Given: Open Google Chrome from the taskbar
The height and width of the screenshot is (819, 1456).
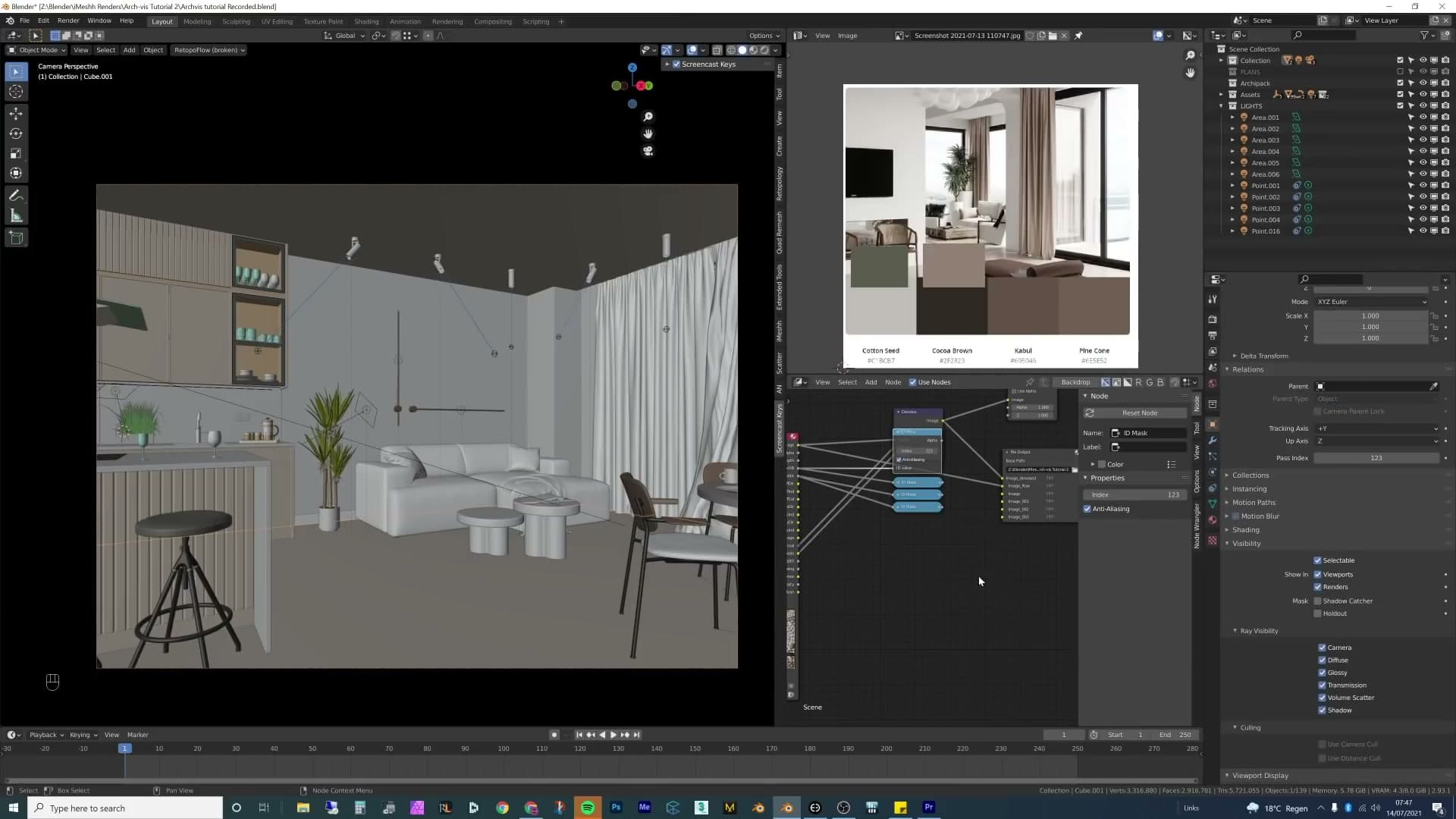Looking at the screenshot, I should tap(502, 808).
